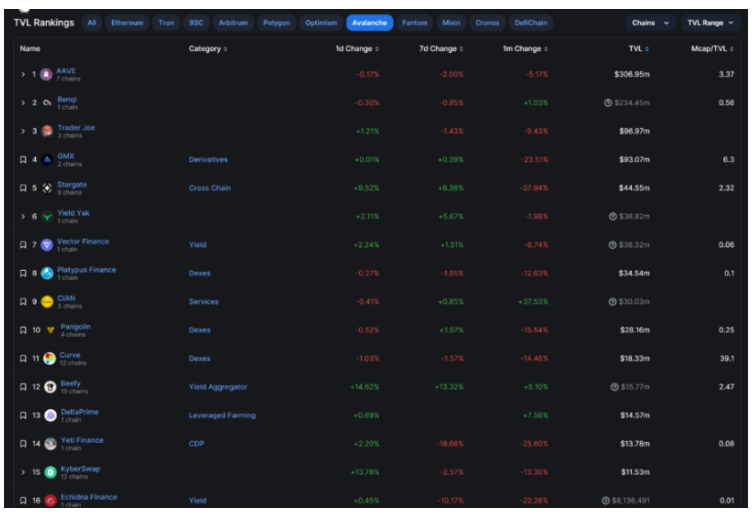Bookmark the Platypus Finance row
This screenshot has width=756, height=516.
(x=23, y=273)
